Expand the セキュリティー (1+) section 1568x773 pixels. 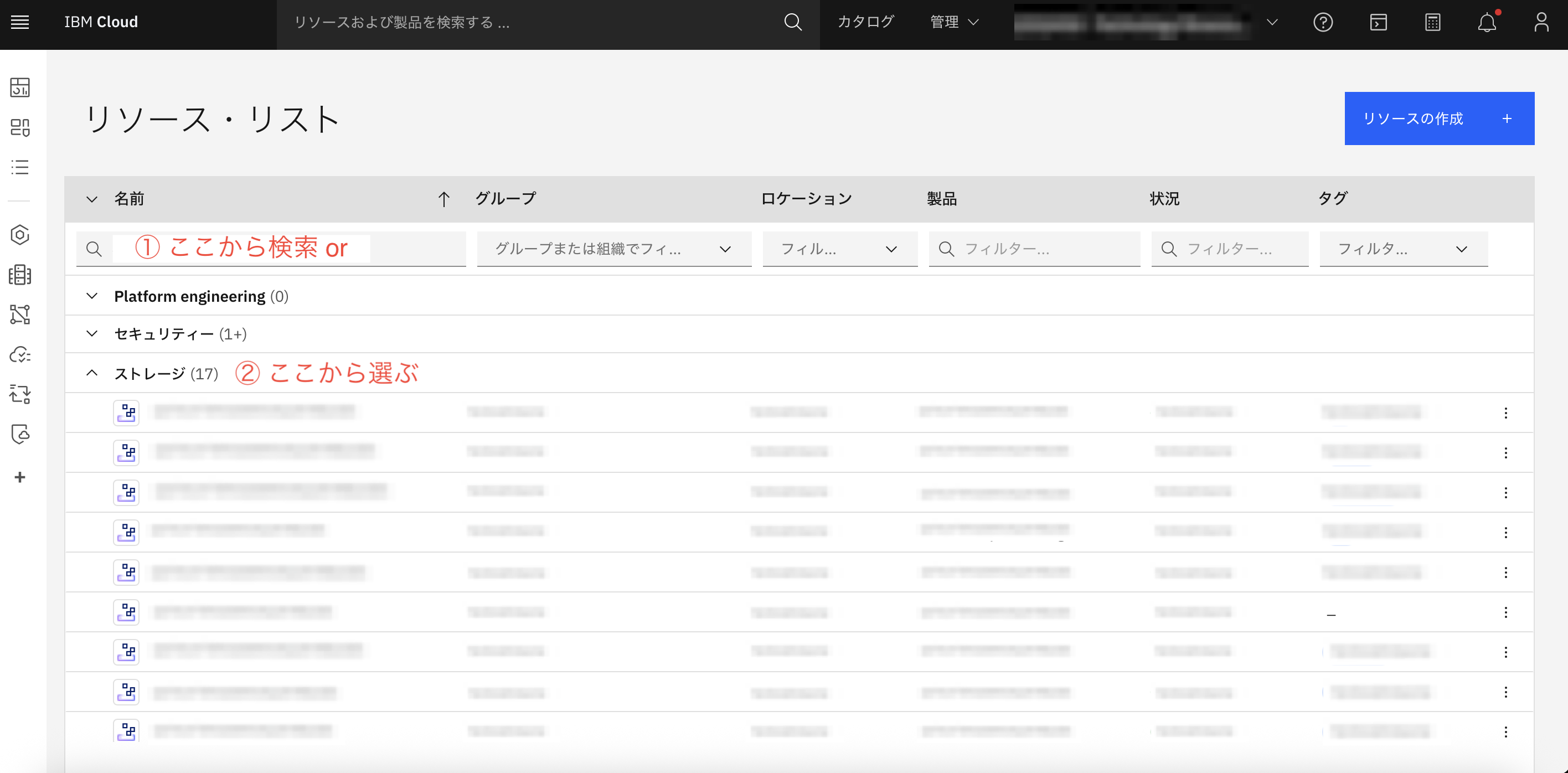[92, 333]
